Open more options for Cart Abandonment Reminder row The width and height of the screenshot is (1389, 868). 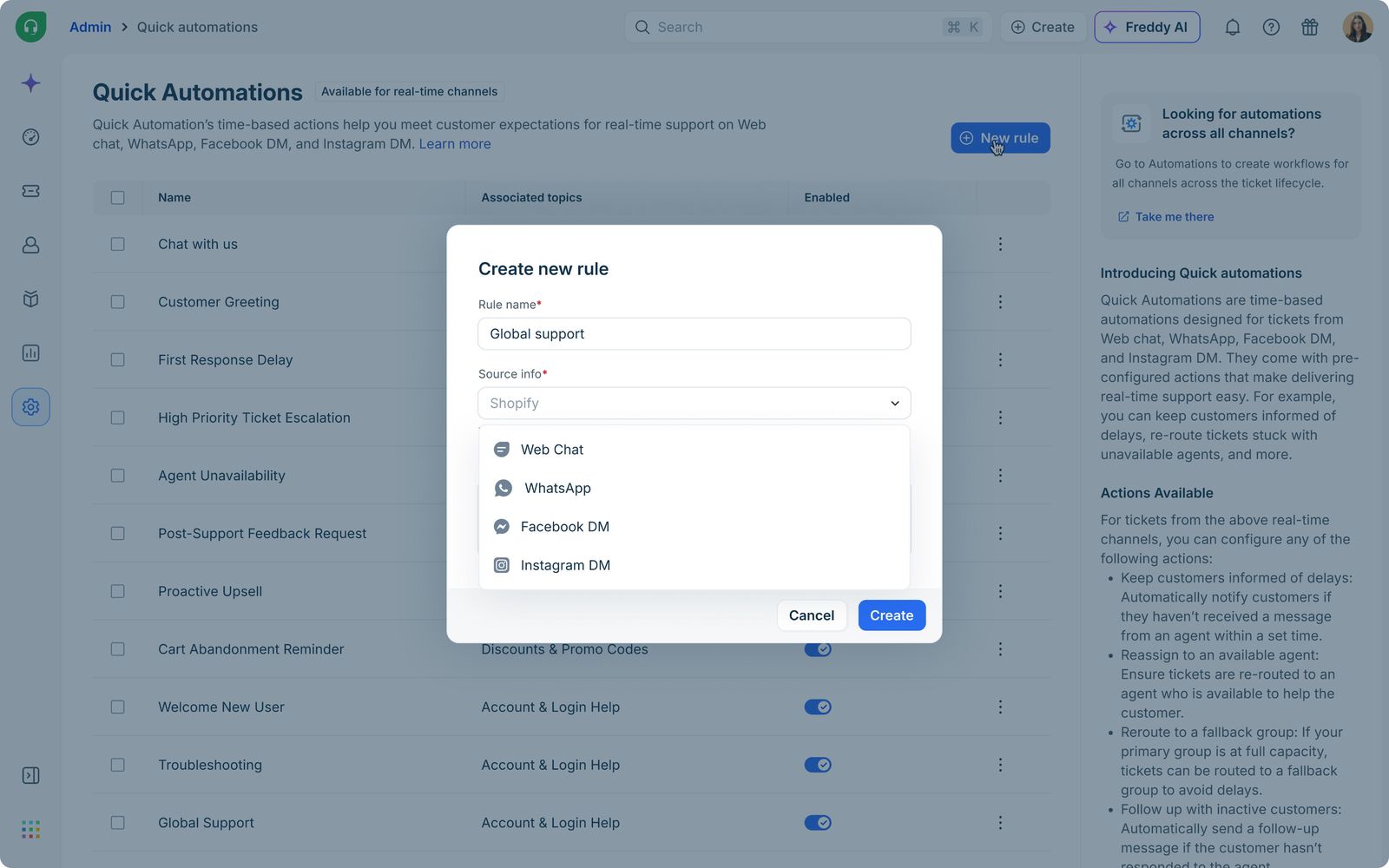click(1000, 649)
